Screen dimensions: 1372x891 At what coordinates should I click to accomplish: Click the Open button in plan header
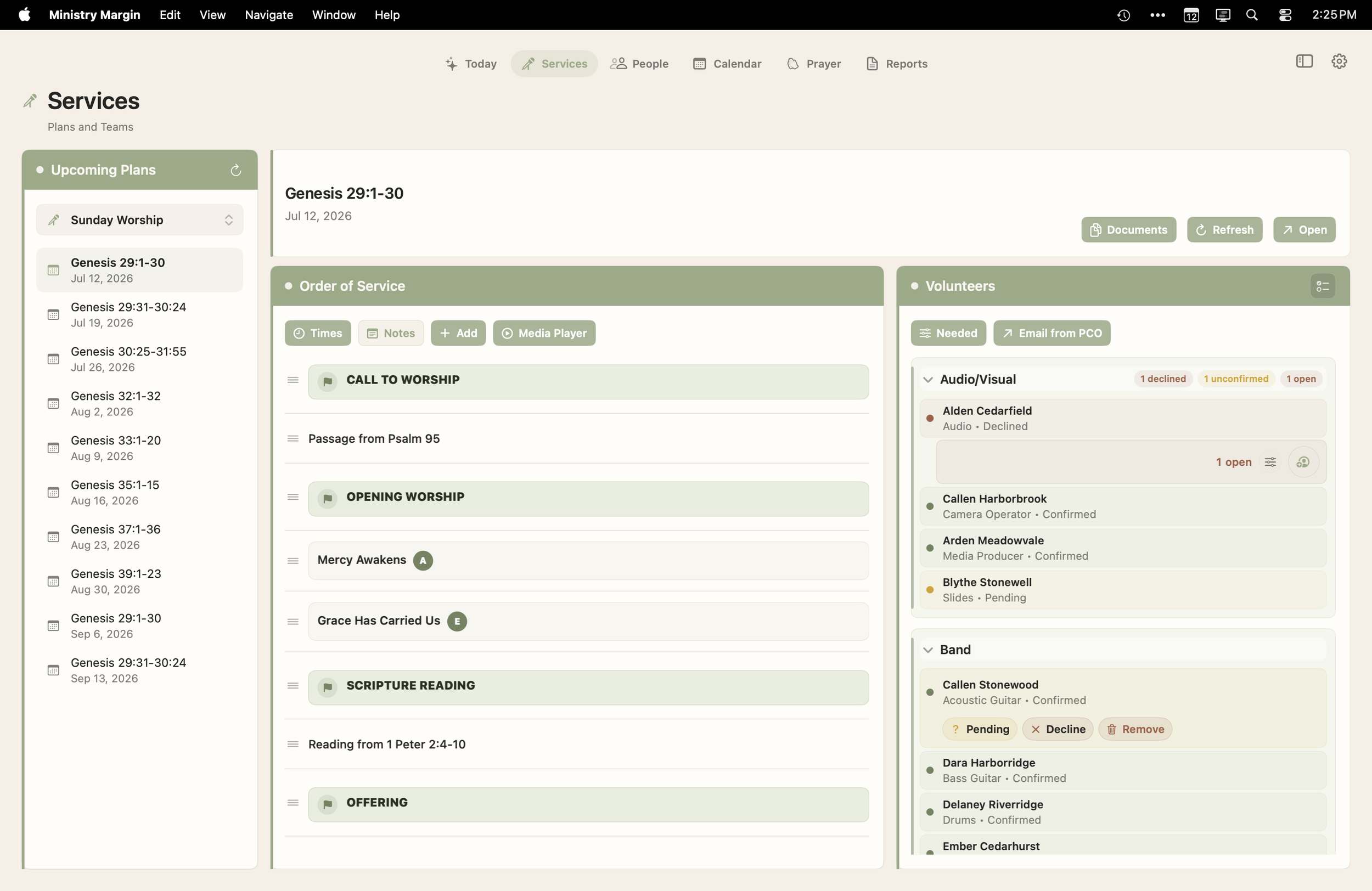(1304, 230)
